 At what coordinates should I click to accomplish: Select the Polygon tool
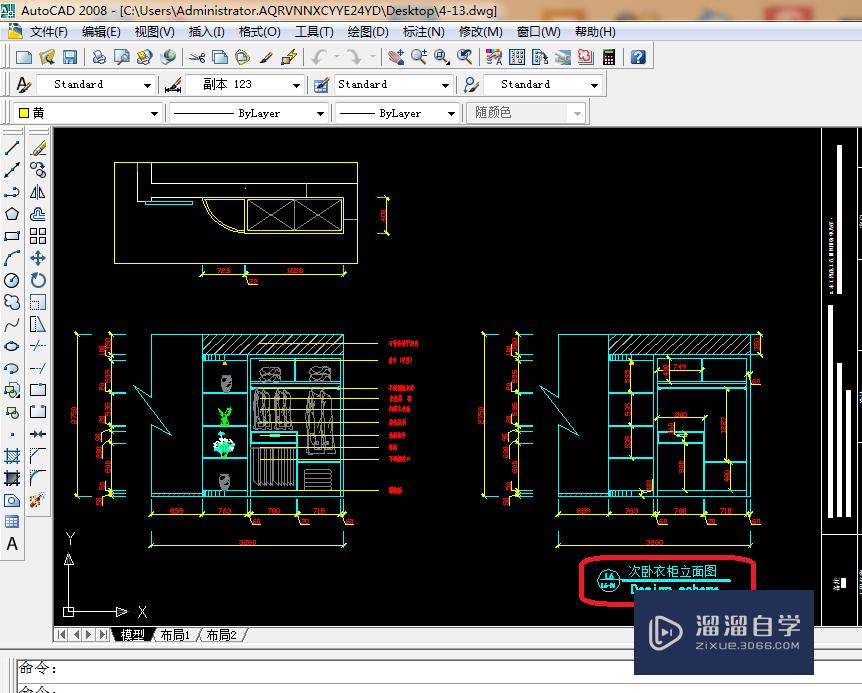click(12, 214)
